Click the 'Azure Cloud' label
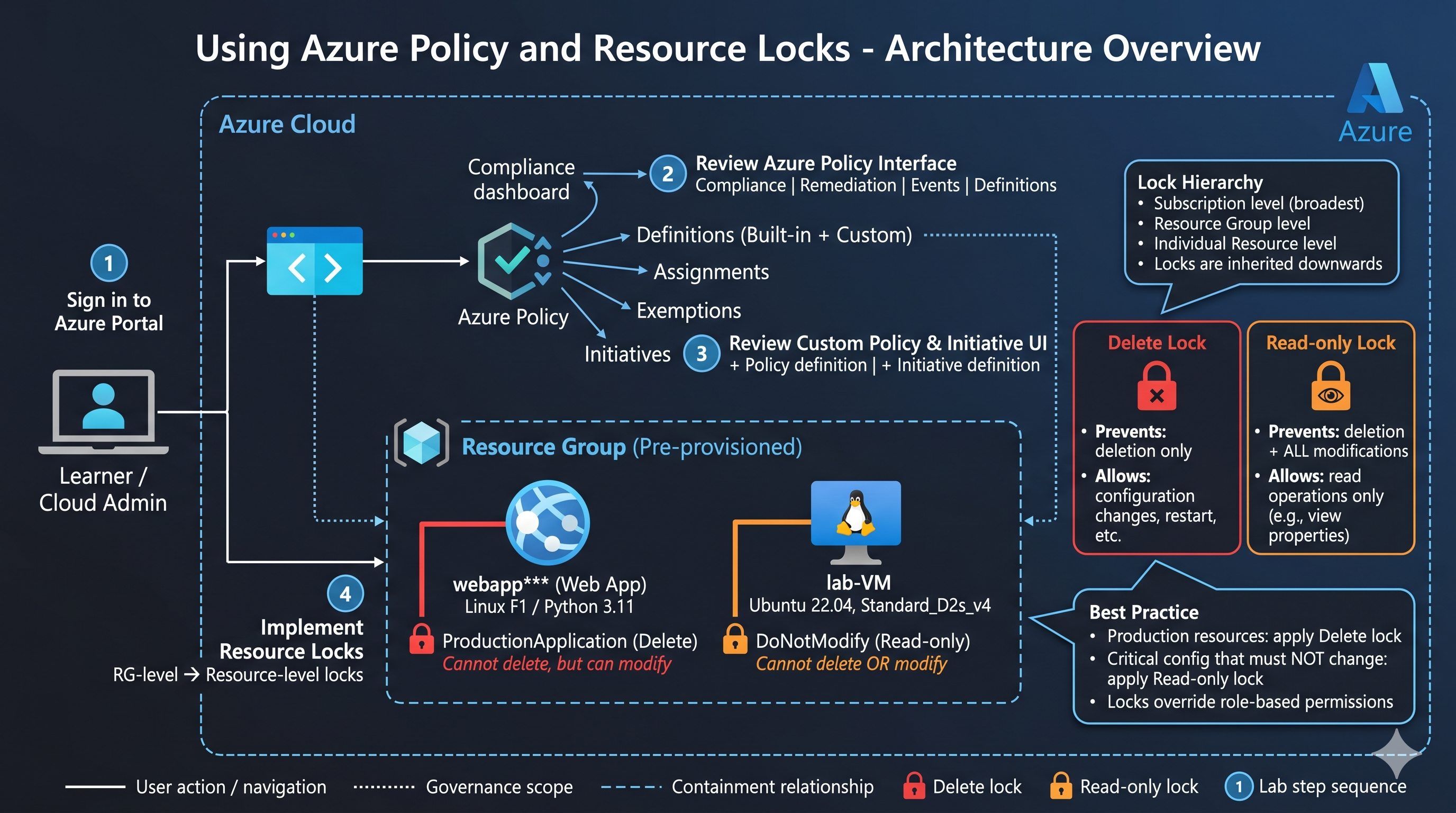 coord(287,124)
